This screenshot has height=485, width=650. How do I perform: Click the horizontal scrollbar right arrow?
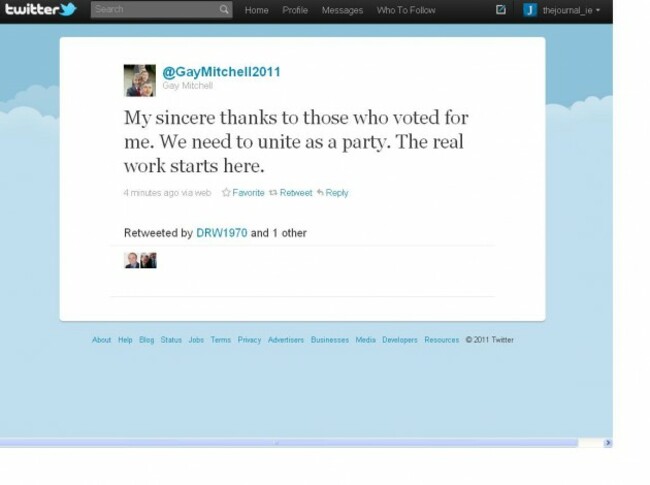[x=608, y=443]
